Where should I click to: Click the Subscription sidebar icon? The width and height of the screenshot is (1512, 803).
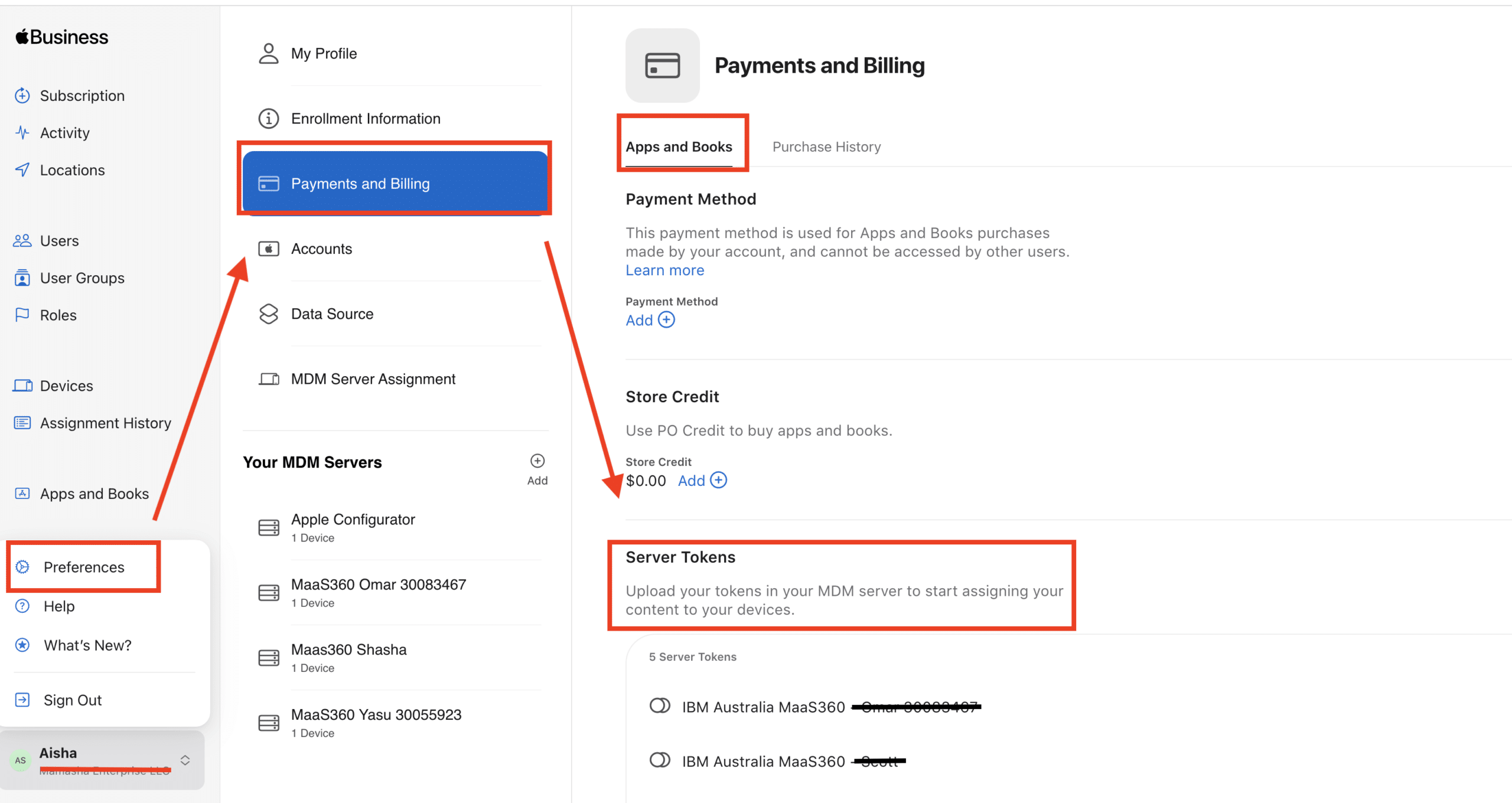coord(22,96)
